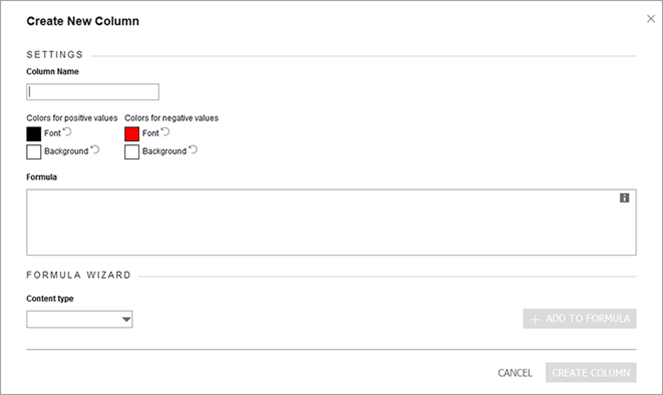This screenshot has height=395, width=663.
Task: Click the Content type label
Action: [50, 299]
